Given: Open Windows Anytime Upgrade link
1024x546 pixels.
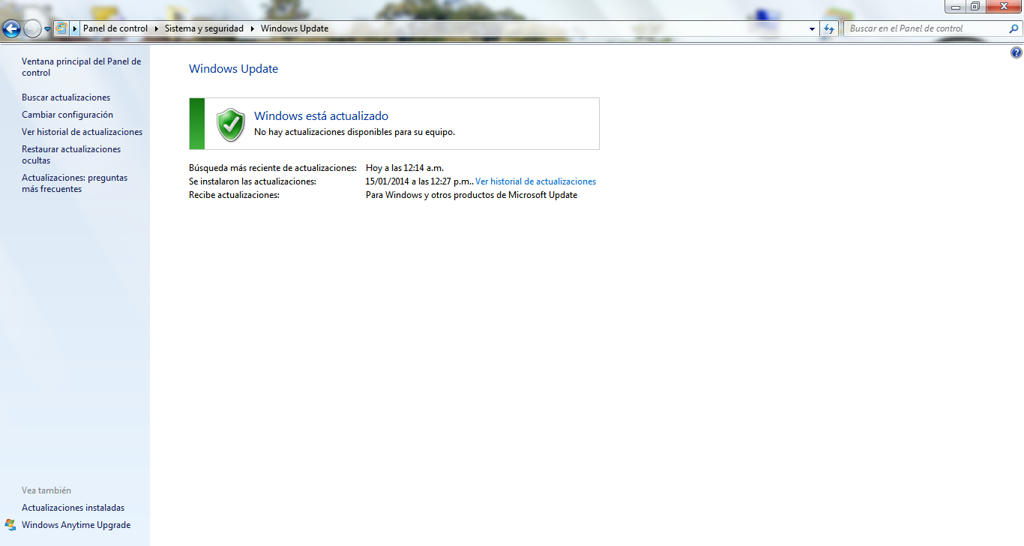Looking at the screenshot, I should coord(76,524).
